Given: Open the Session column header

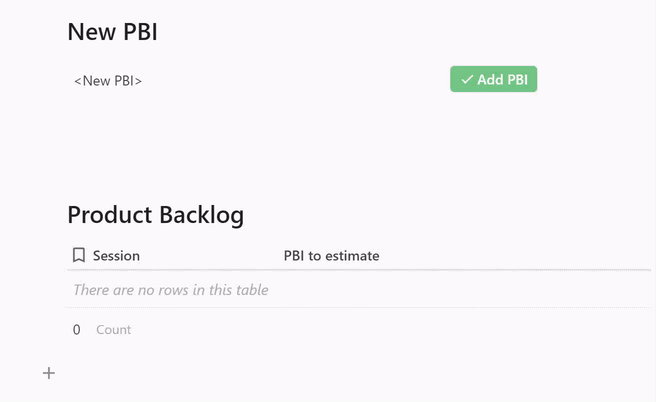Looking at the screenshot, I should [116, 255].
